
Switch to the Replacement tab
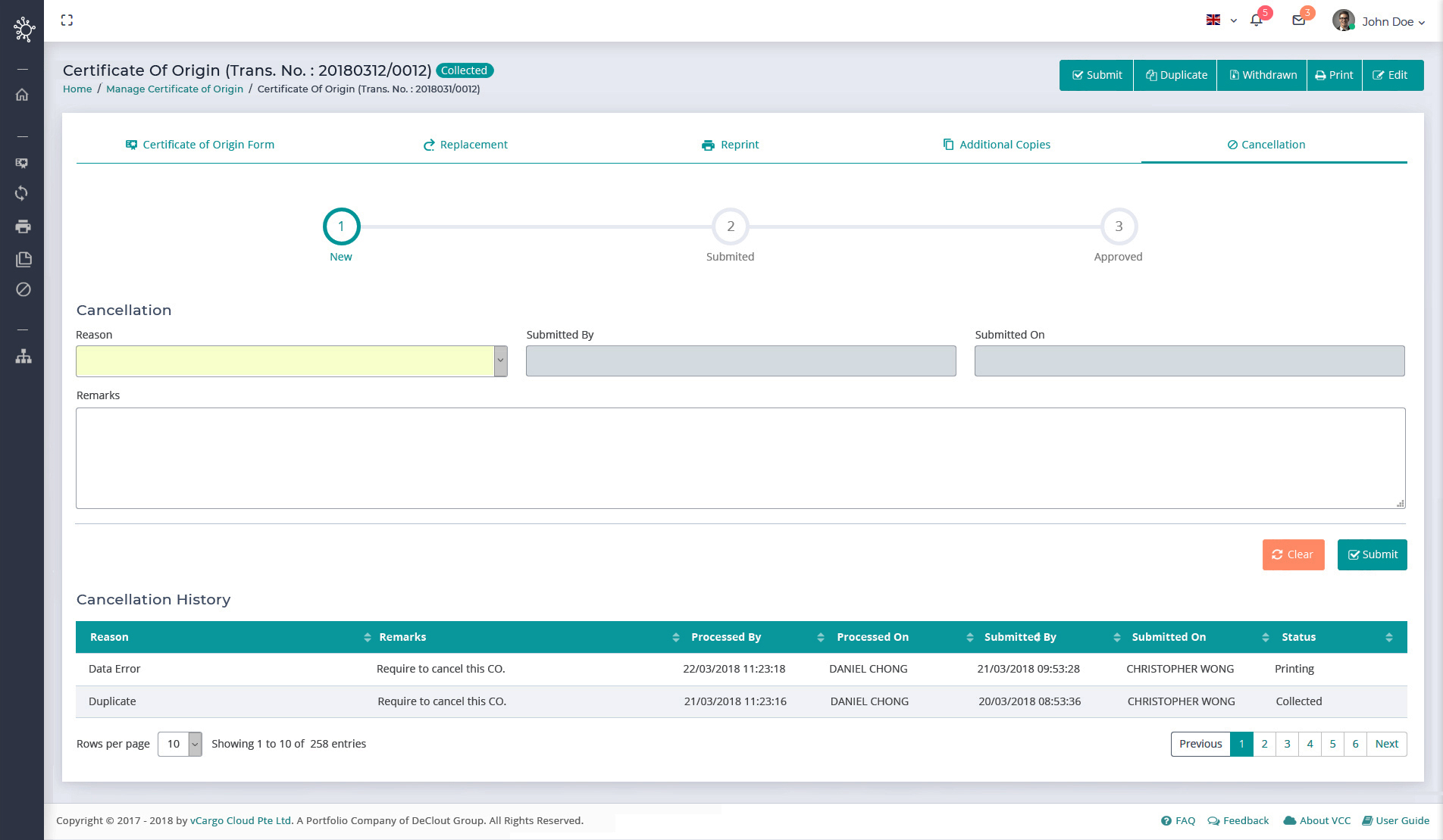point(465,145)
